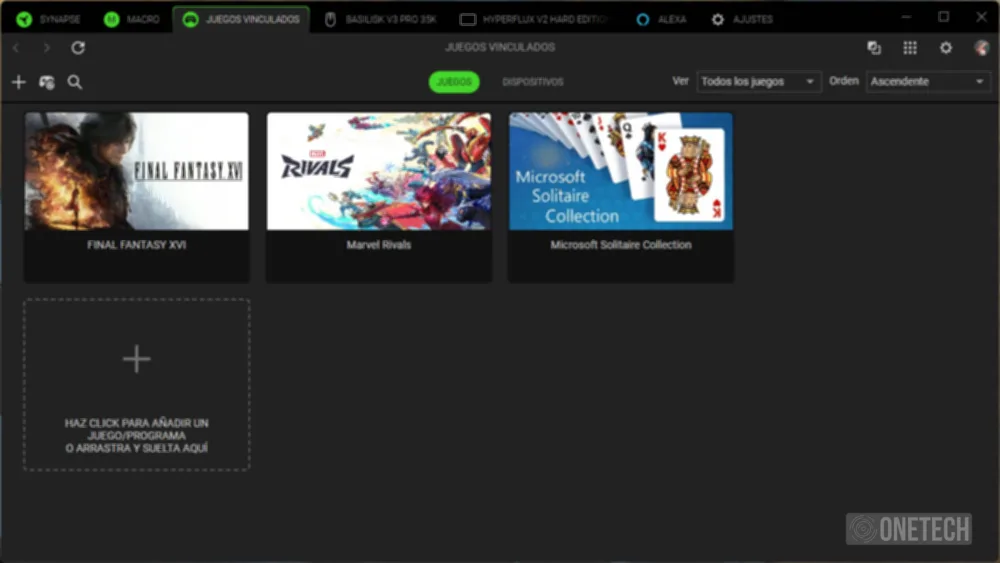
Task: Switch to the Dispositivos view
Action: click(x=533, y=82)
